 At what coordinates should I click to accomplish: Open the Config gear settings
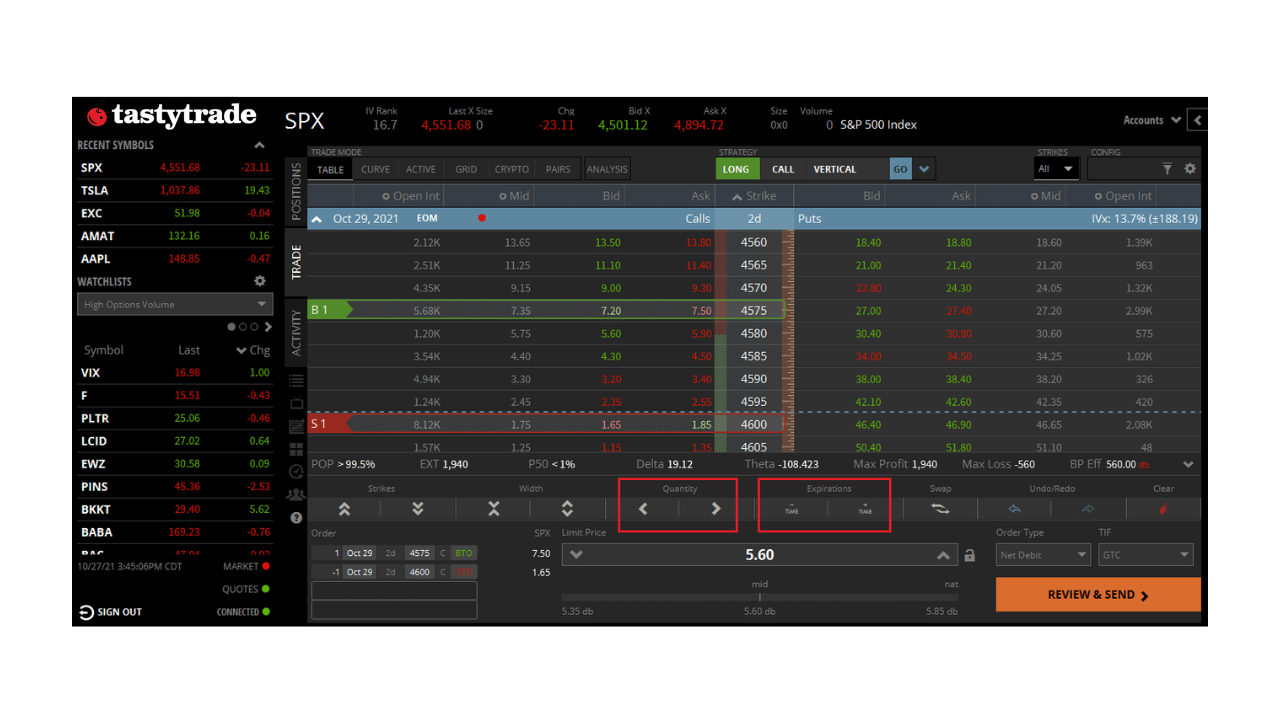1190,169
